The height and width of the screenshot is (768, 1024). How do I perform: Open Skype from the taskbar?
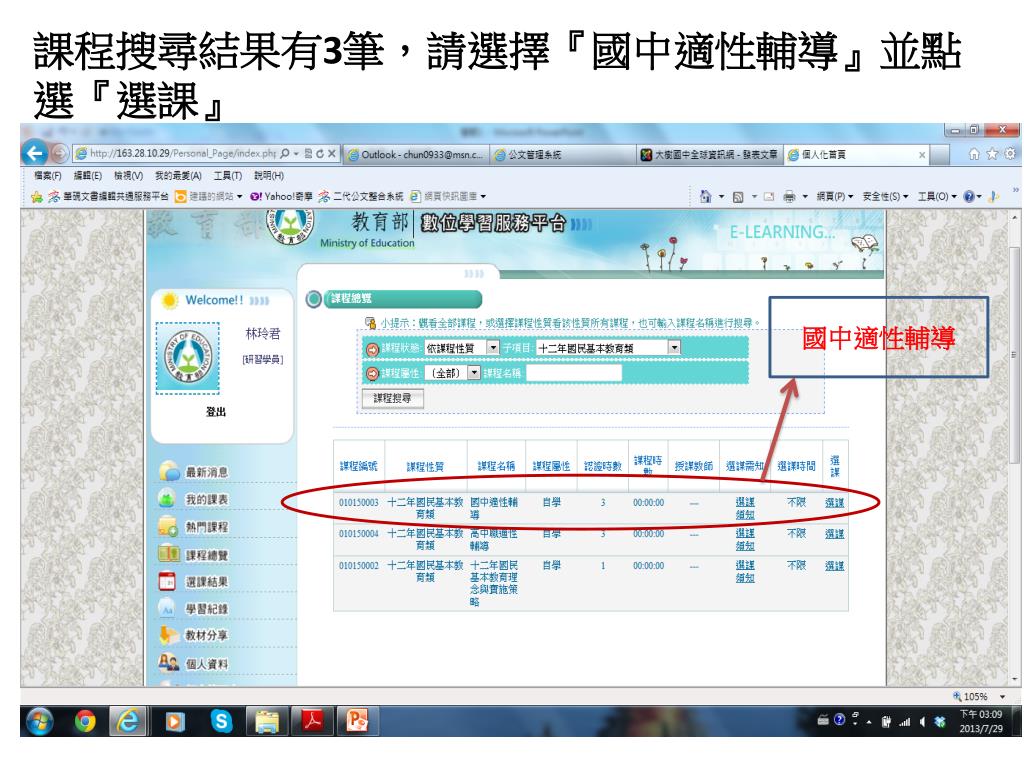tap(221, 722)
